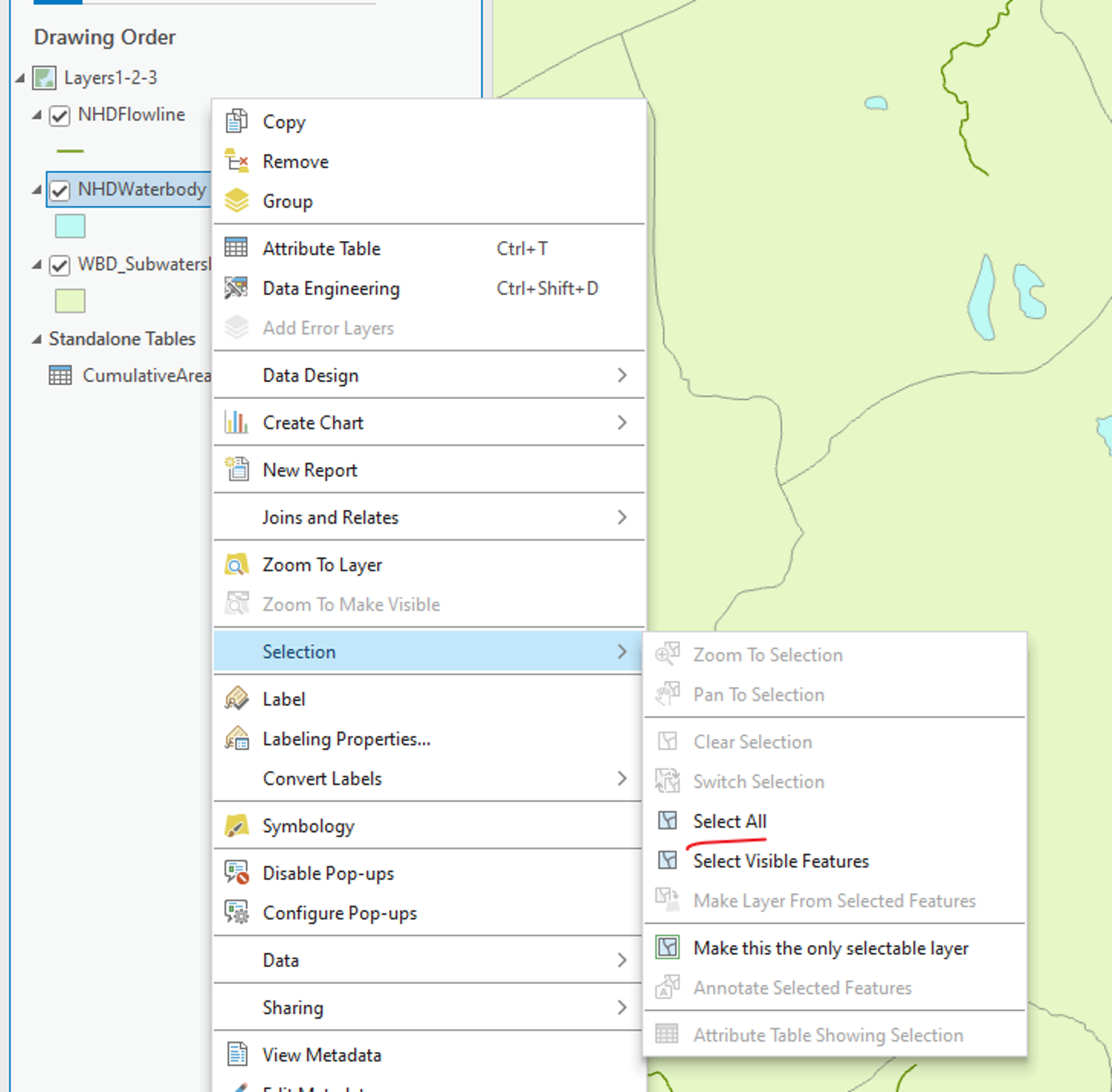Viewport: 1112px width, 1092px height.
Task: Click the NHDWaterbody blue color swatch
Action: [x=70, y=226]
